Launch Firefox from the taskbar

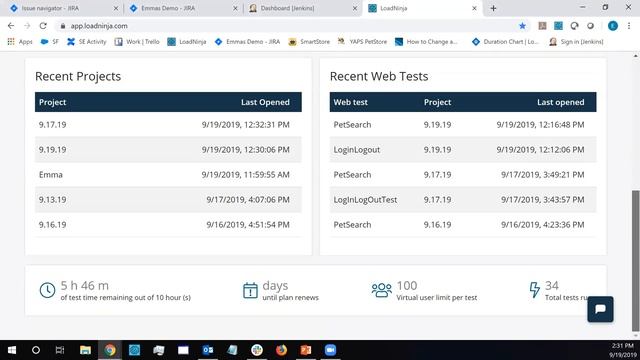pos(281,350)
